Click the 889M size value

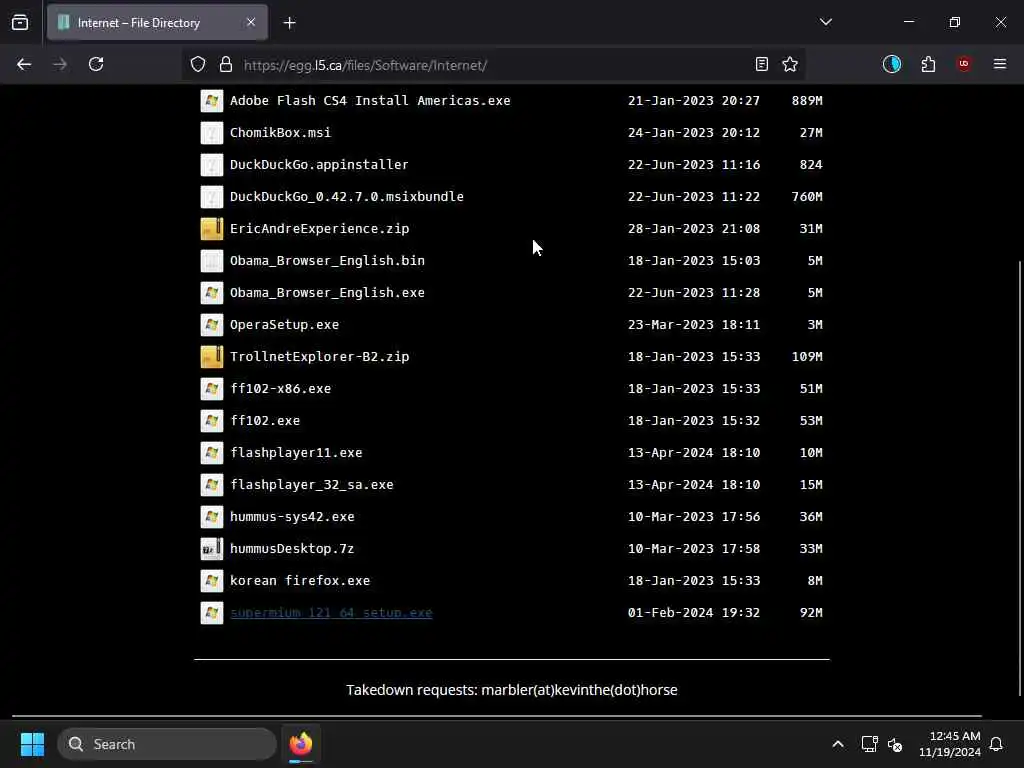pyautogui.click(x=807, y=101)
